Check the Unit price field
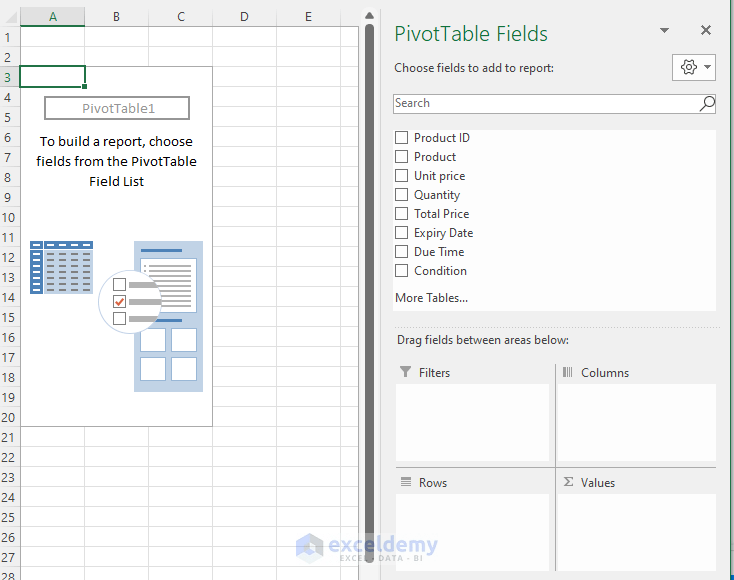Viewport: 734px width, 580px height. click(x=401, y=176)
